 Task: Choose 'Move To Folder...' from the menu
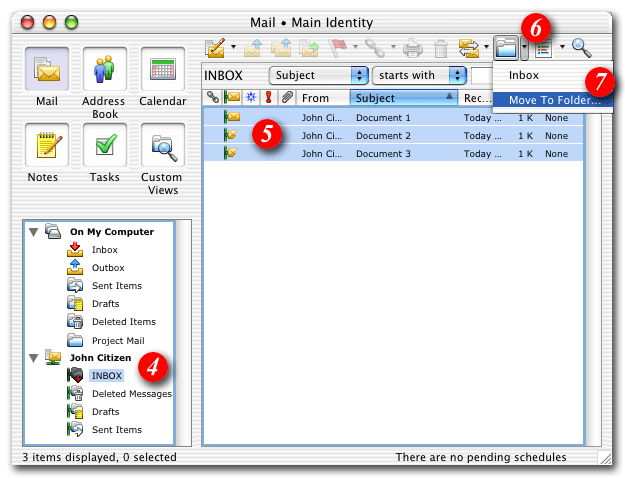(x=553, y=101)
